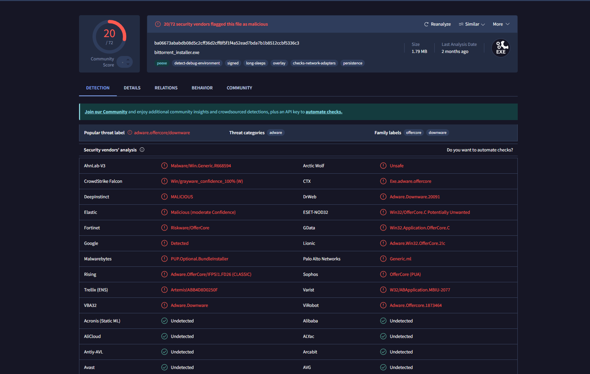The image size is (590, 374).
Task: Click the Join our Community link
Action: pyautogui.click(x=106, y=112)
